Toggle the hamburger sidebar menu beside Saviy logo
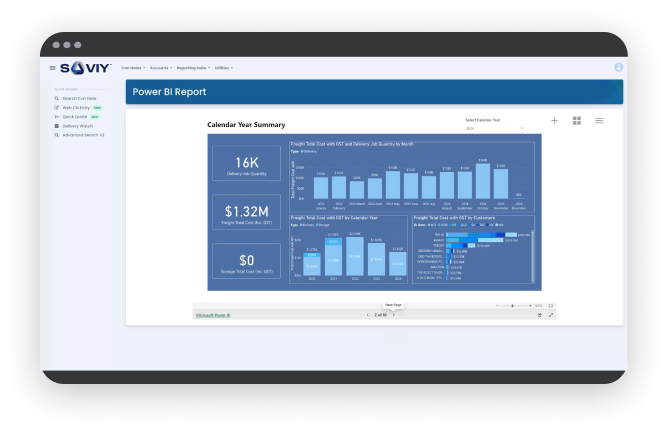Viewport: 668px width, 432px height. tap(52, 68)
